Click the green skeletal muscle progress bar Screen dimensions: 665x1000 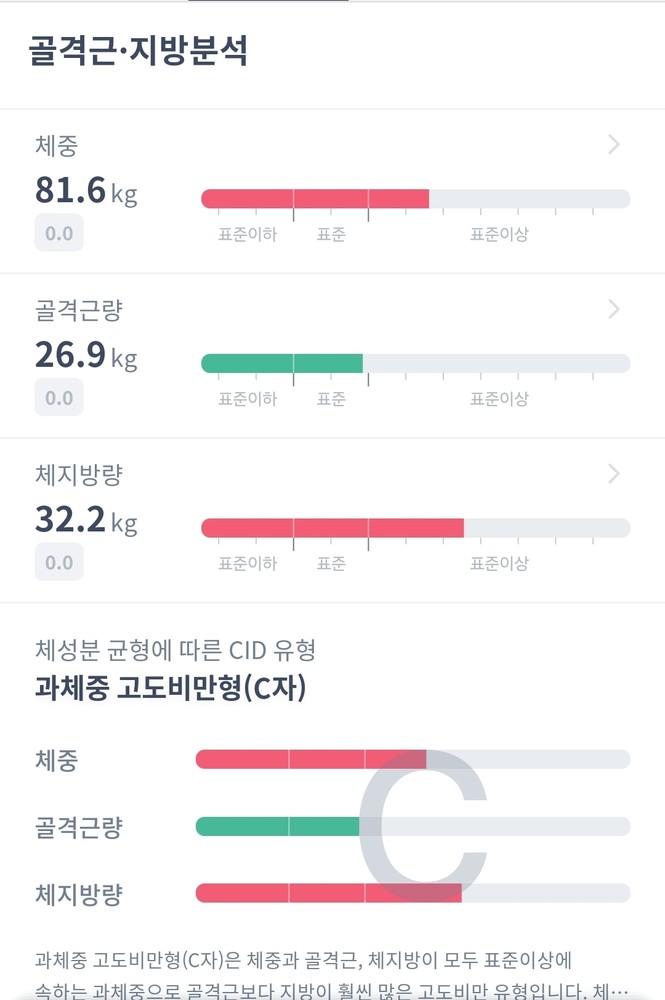282,362
